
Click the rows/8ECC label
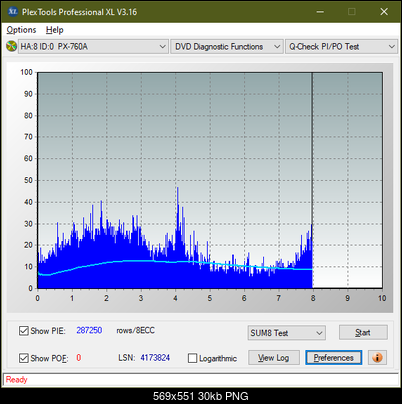[135, 330]
